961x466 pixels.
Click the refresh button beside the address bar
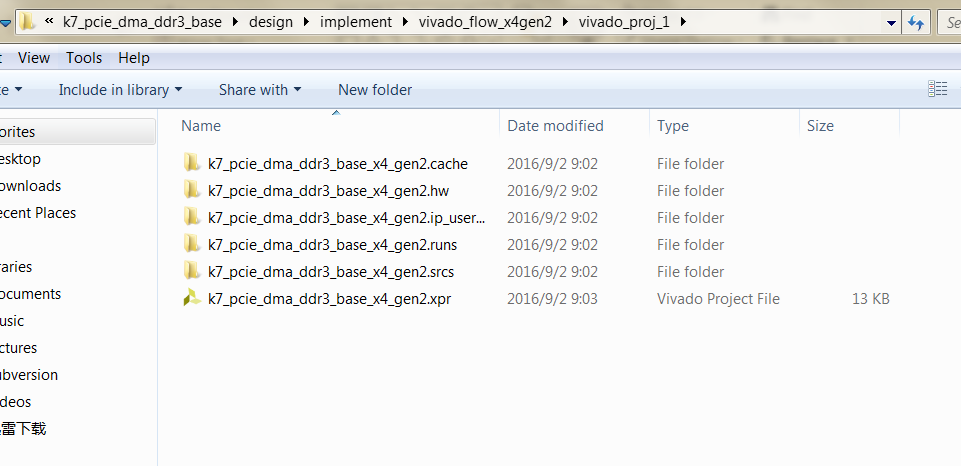coord(915,22)
